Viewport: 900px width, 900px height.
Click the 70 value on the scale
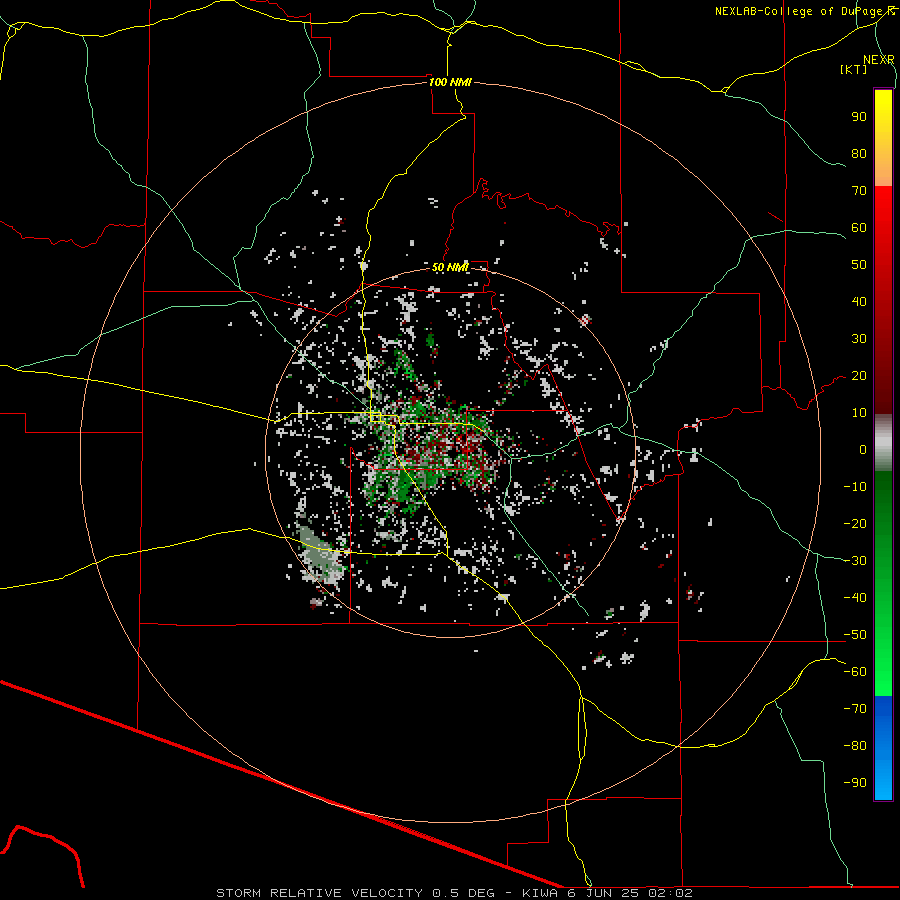859,191
